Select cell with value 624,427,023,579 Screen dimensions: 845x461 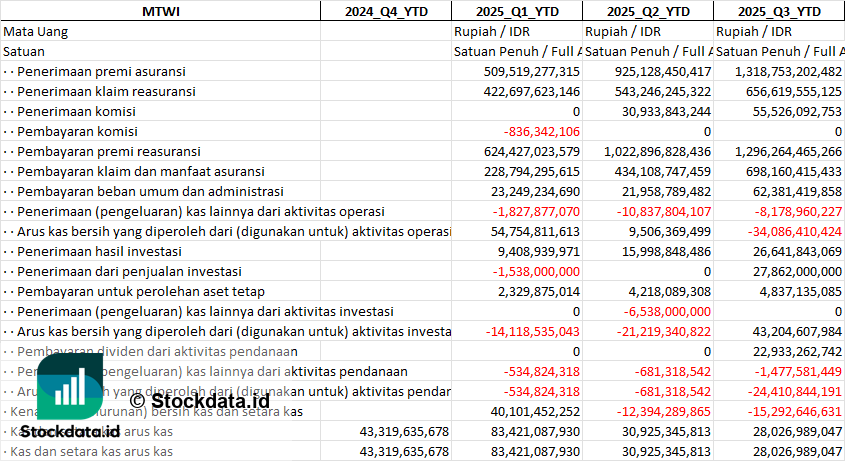[x=517, y=151]
